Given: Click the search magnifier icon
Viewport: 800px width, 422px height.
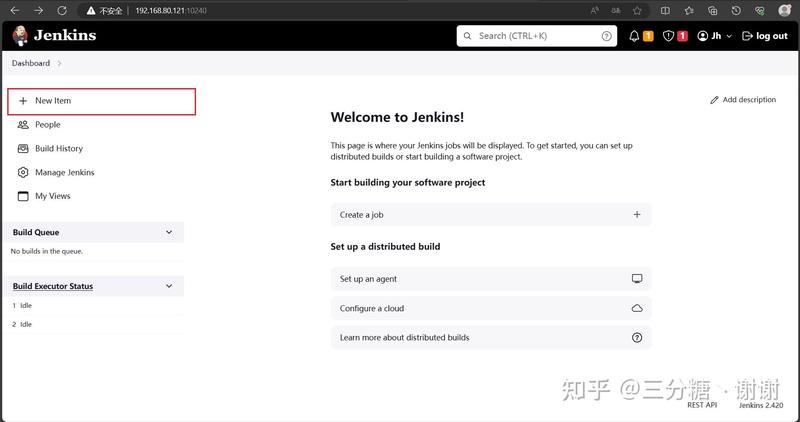Looking at the screenshot, I should click(x=467, y=36).
